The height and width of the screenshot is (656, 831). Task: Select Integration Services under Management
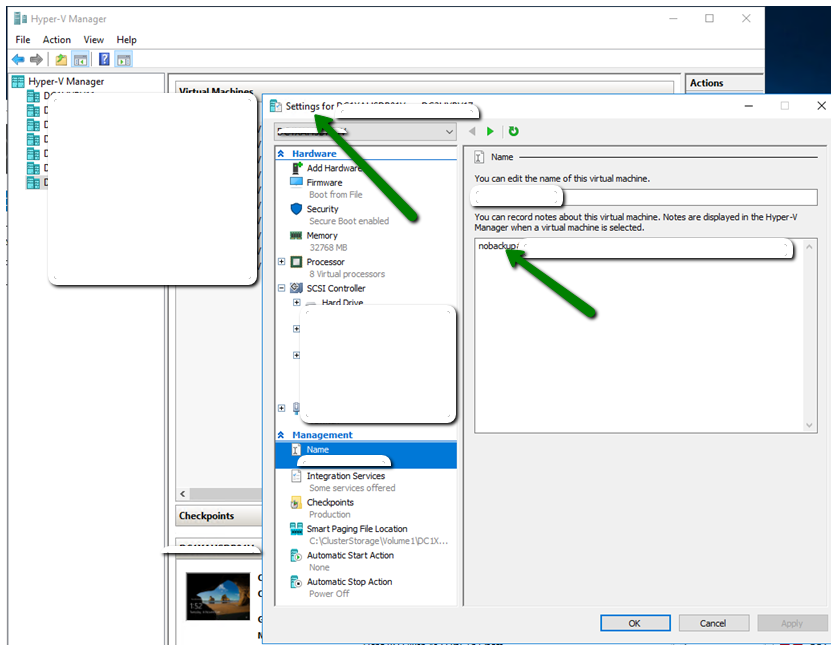click(x=345, y=475)
